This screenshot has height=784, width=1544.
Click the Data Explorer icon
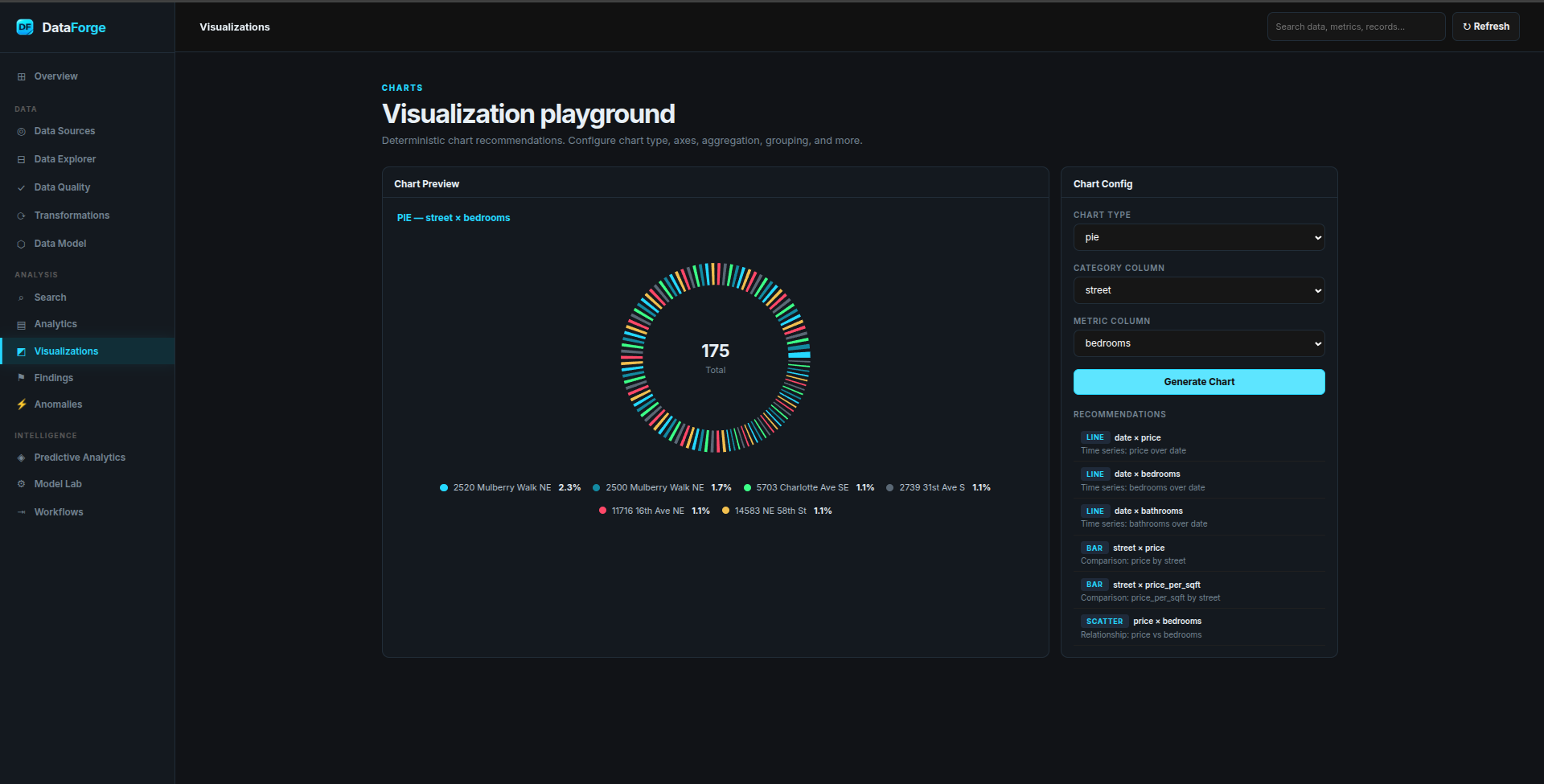pos(22,159)
